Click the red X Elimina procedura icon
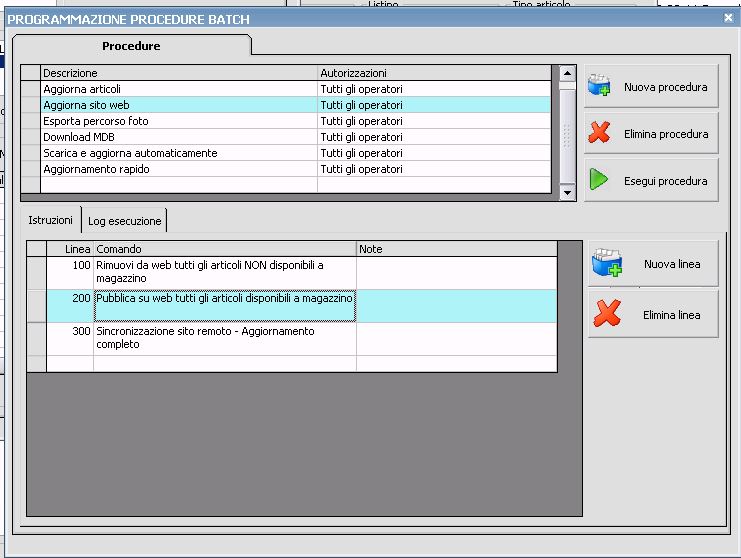Image resolution: width=741 pixels, height=558 pixels. [599, 132]
